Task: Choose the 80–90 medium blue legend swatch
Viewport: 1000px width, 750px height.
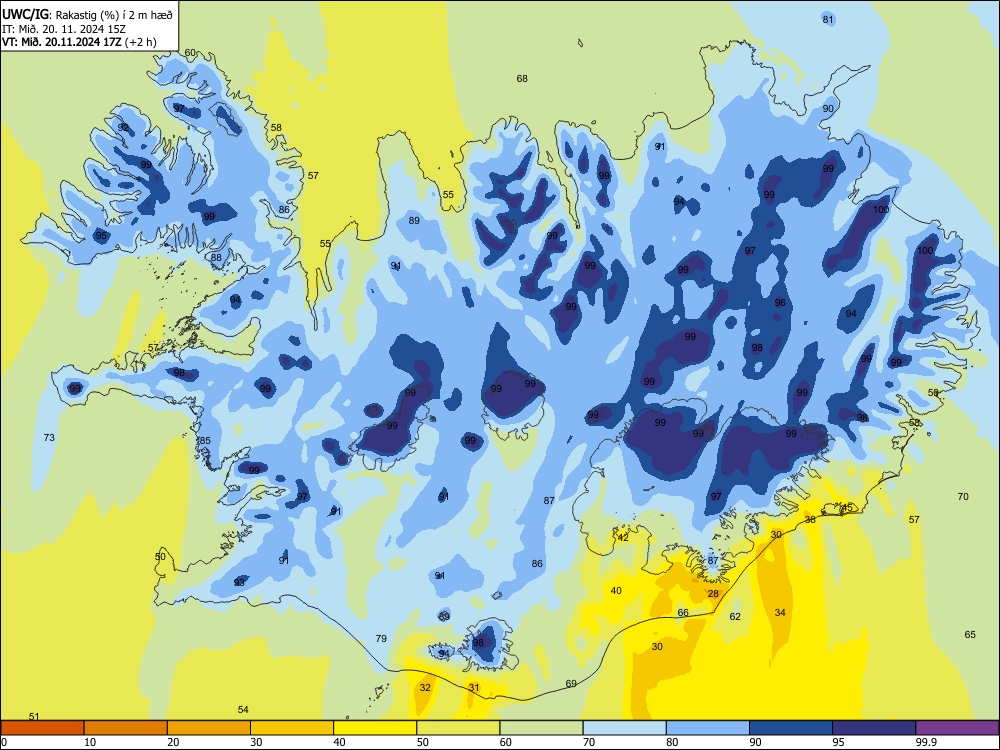Action: coord(708,728)
